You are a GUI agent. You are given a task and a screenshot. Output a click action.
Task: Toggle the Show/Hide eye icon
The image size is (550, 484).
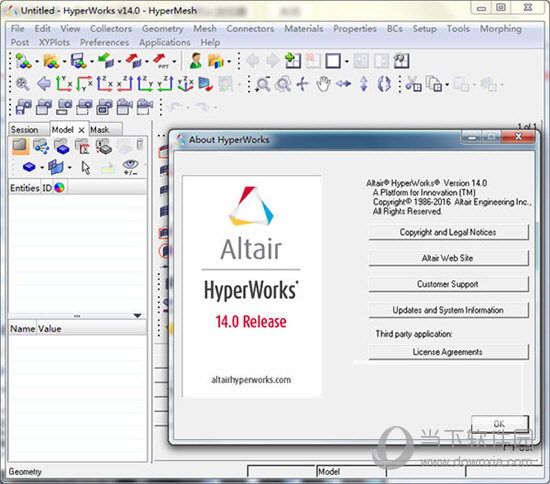(130, 168)
